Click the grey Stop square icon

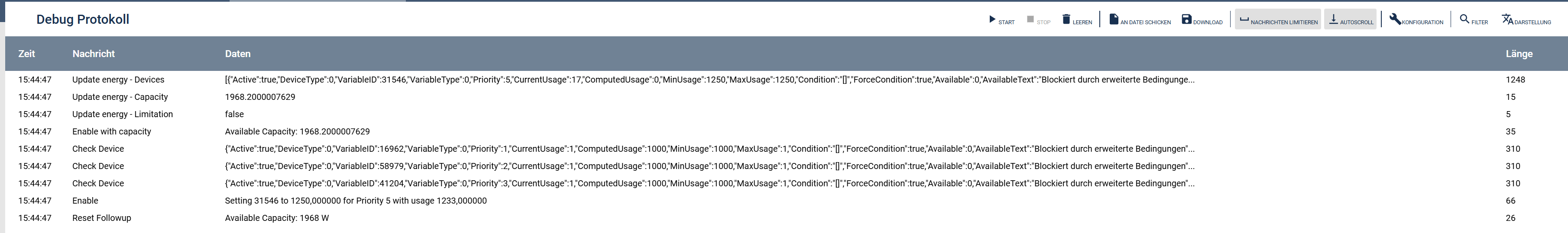point(1030,19)
